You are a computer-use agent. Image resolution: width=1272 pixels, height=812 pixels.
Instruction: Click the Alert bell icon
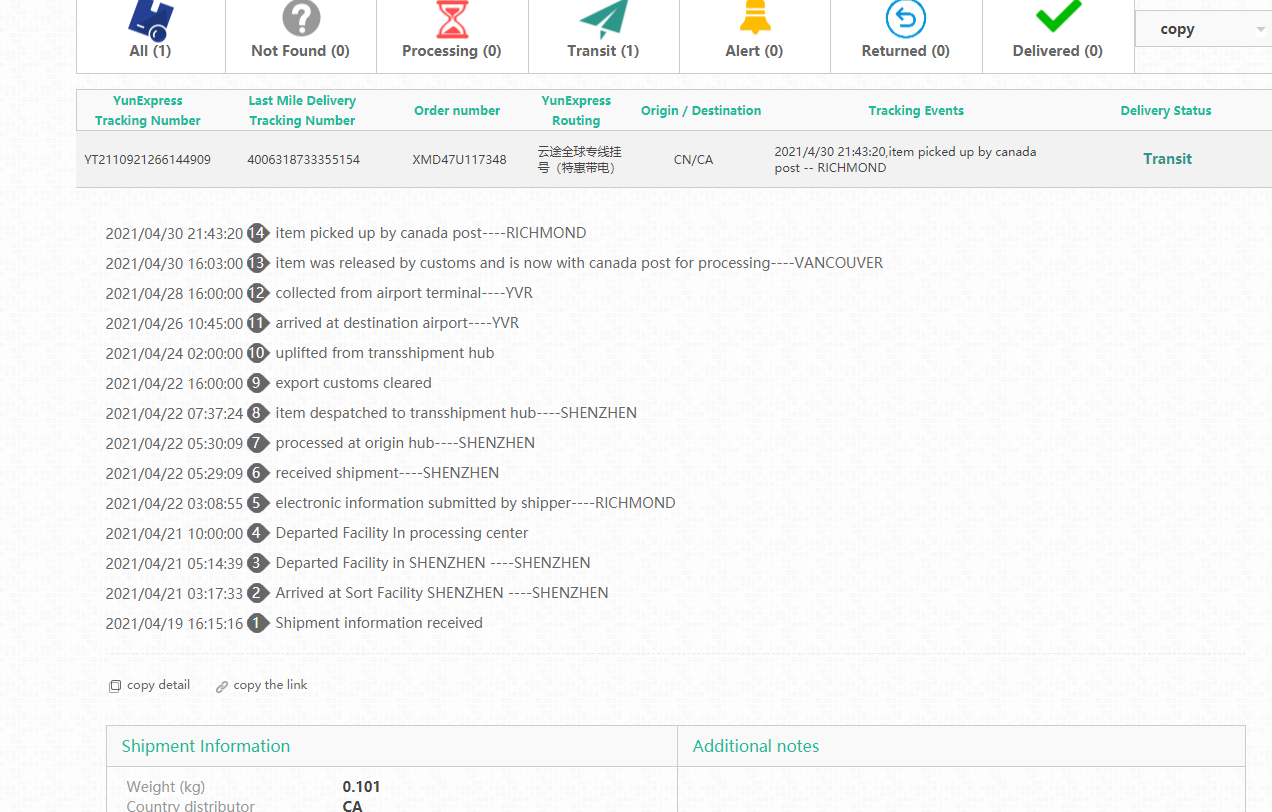pyautogui.click(x=754, y=18)
